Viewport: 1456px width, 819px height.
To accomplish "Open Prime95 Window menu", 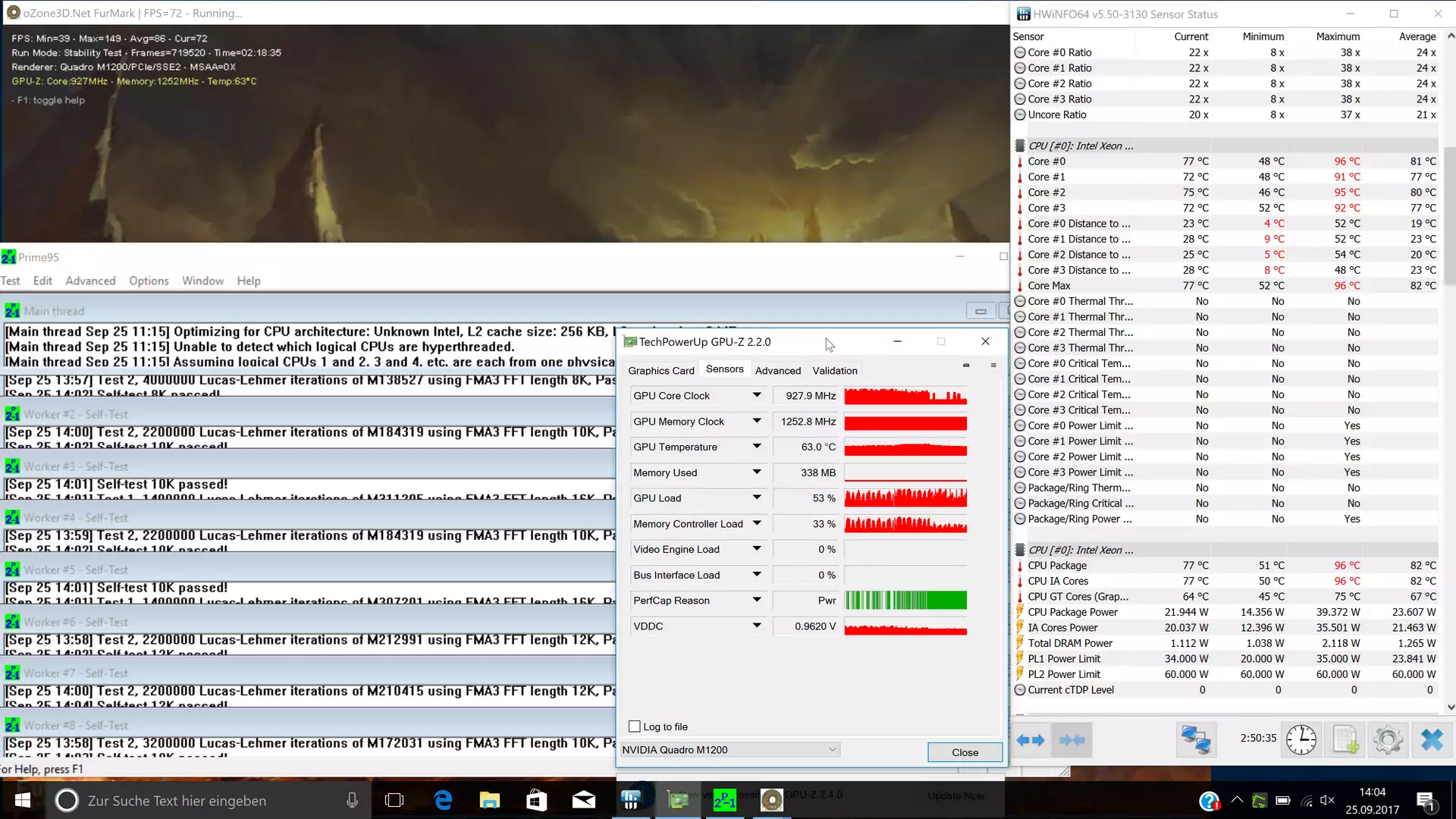I will coord(202,281).
